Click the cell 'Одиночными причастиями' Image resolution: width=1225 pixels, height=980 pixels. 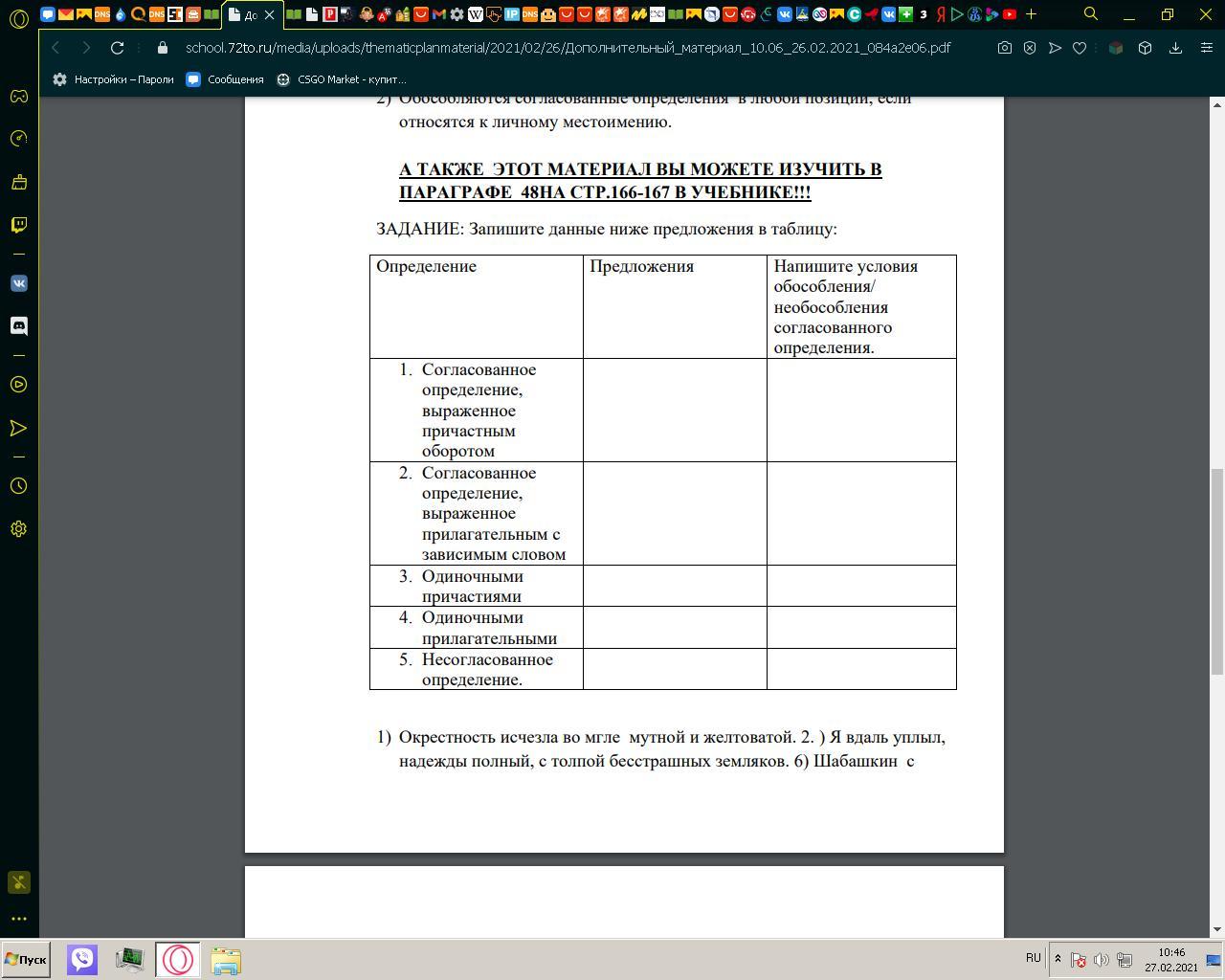click(476, 586)
